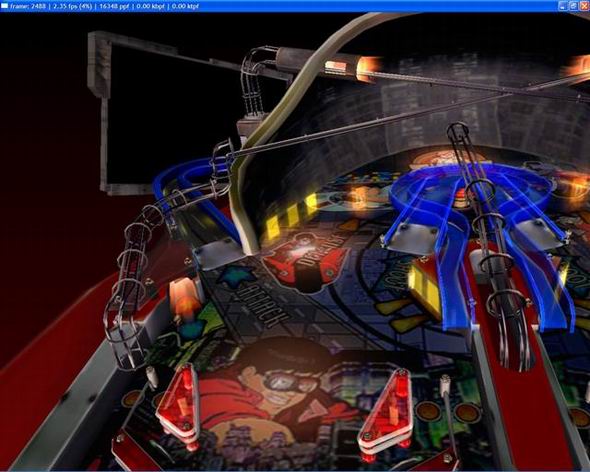Click the "0.00 kbpf" title text

150,6
